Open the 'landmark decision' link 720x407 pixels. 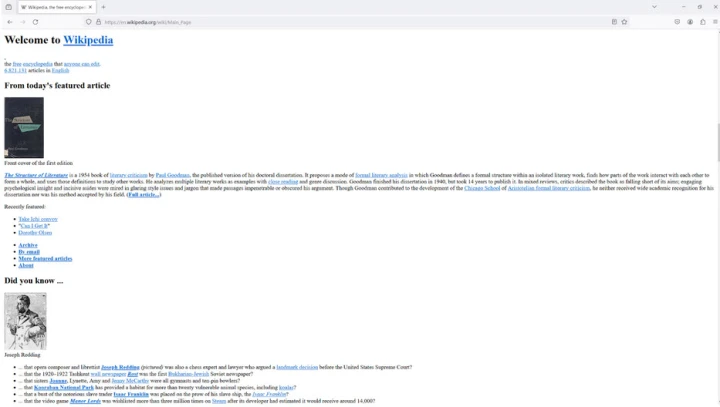tap(297, 367)
